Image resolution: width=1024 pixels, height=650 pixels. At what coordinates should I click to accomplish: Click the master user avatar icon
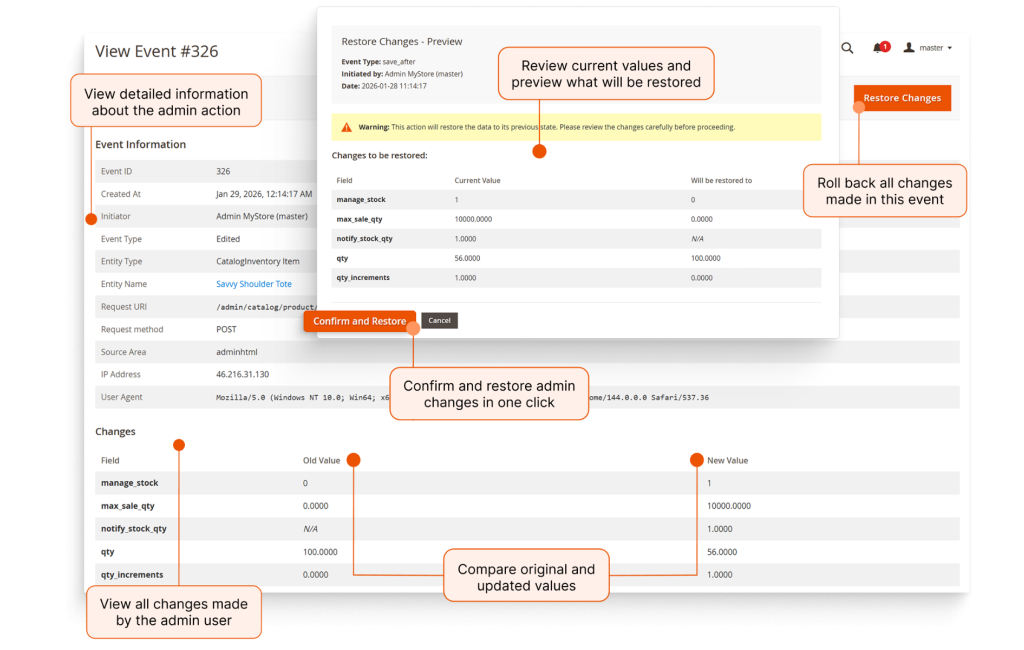click(x=908, y=48)
